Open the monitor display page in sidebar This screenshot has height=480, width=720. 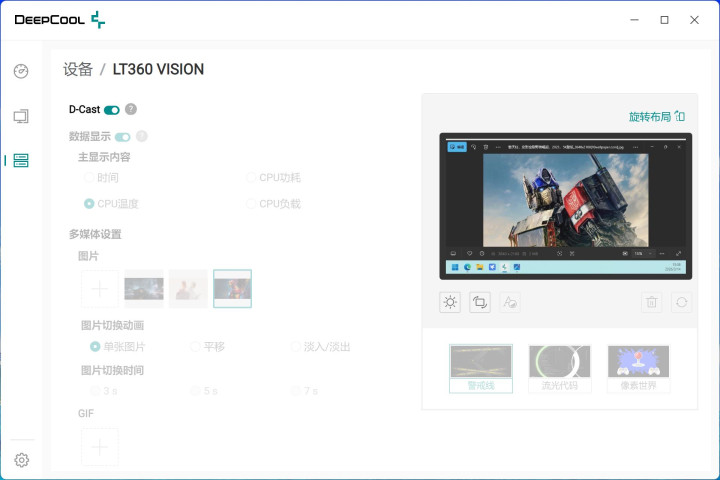tap(21, 116)
